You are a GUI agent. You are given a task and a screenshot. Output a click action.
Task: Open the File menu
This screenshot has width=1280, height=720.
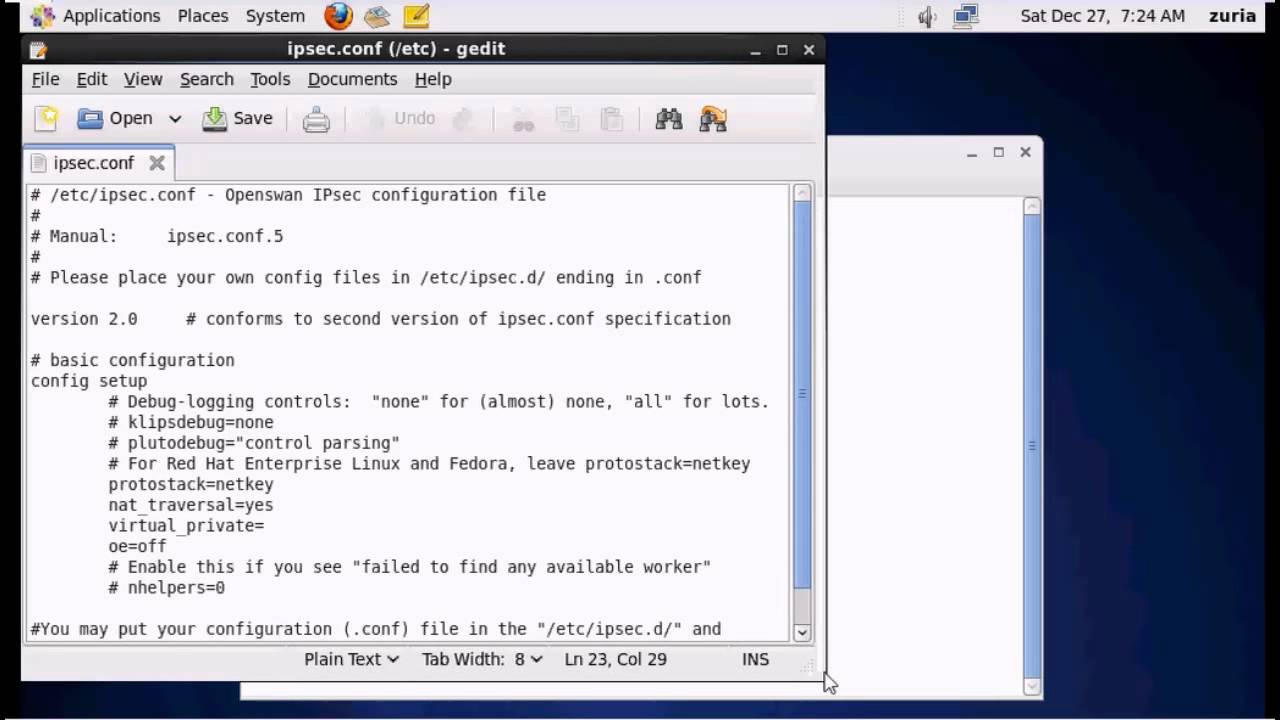(x=45, y=79)
